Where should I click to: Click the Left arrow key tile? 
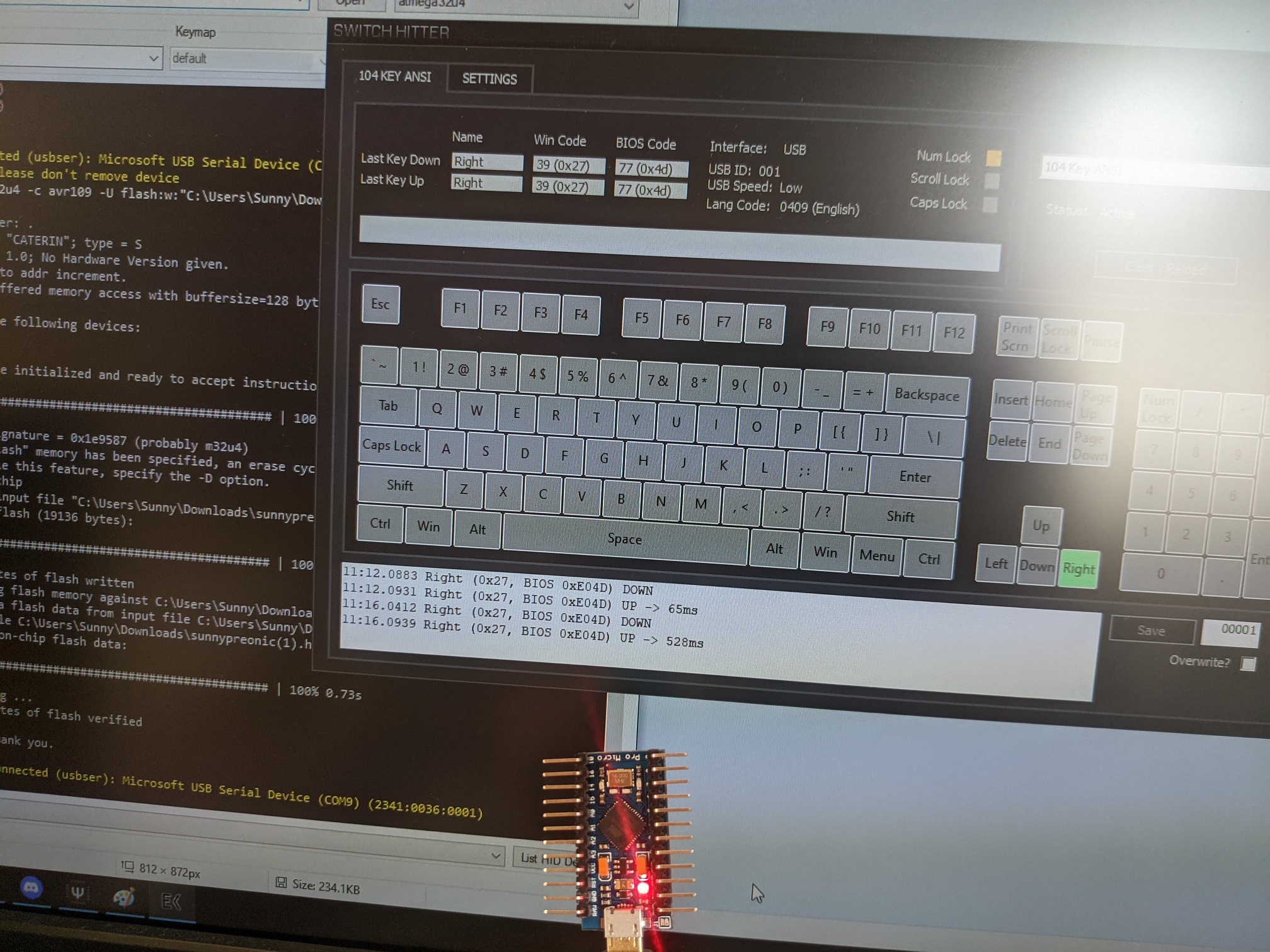[x=996, y=564]
